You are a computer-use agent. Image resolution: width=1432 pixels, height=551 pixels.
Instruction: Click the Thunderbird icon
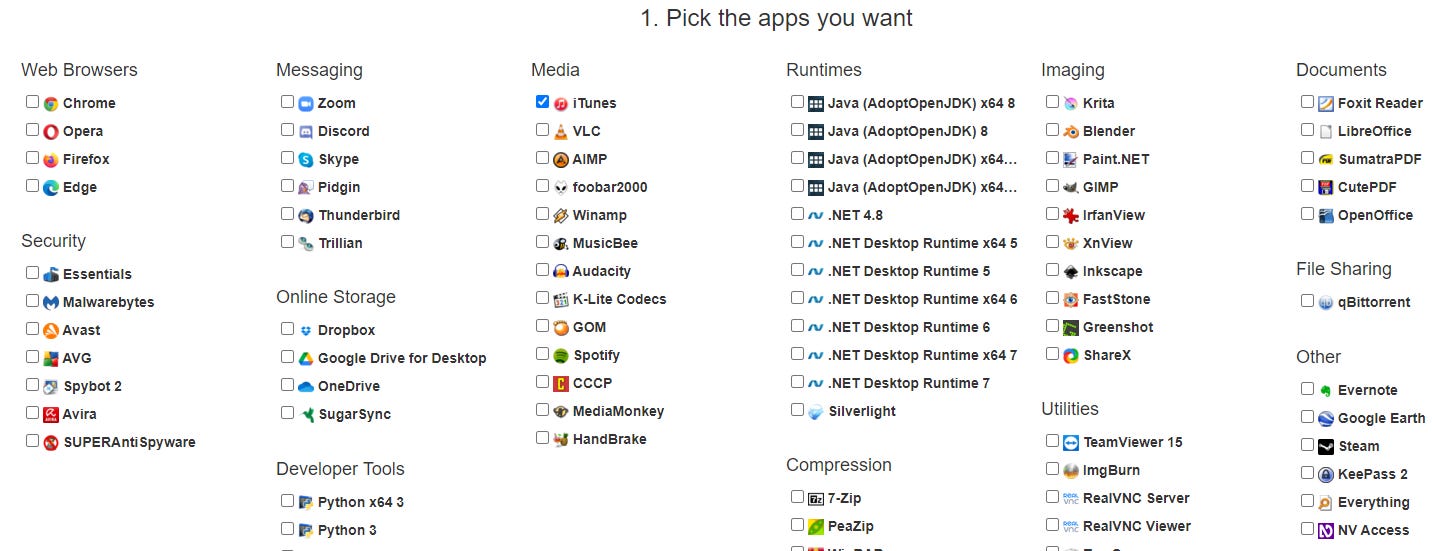click(306, 215)
